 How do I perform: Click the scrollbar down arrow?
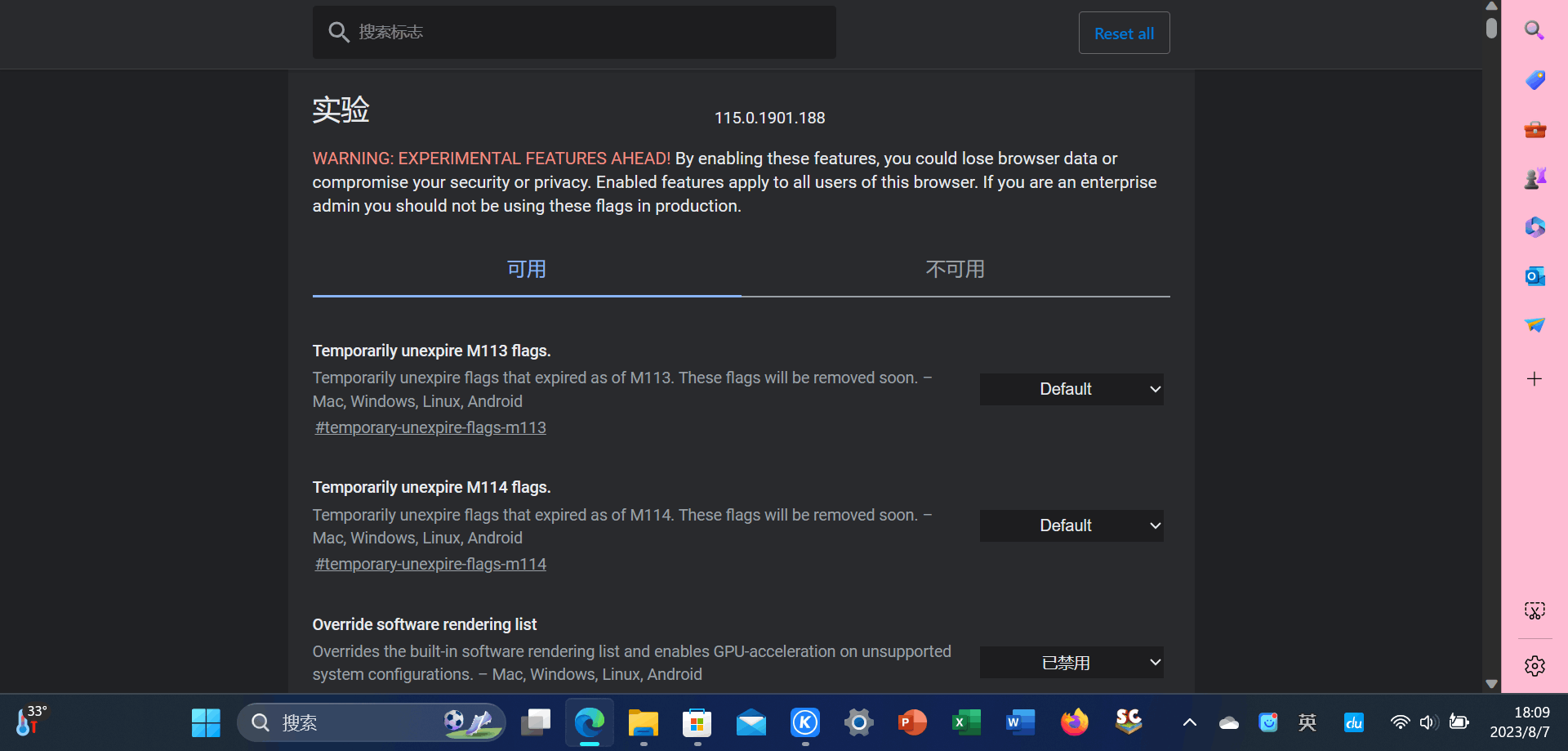point(1491,684)
